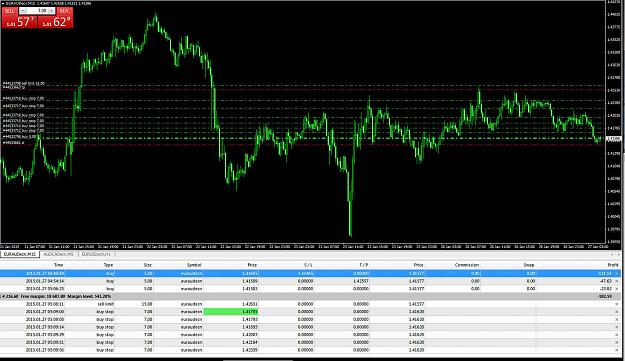The image size is (625, 361).
Task: Click the sell limit order line label on chart
Action: pyautogui.click(x=24, y=84)
